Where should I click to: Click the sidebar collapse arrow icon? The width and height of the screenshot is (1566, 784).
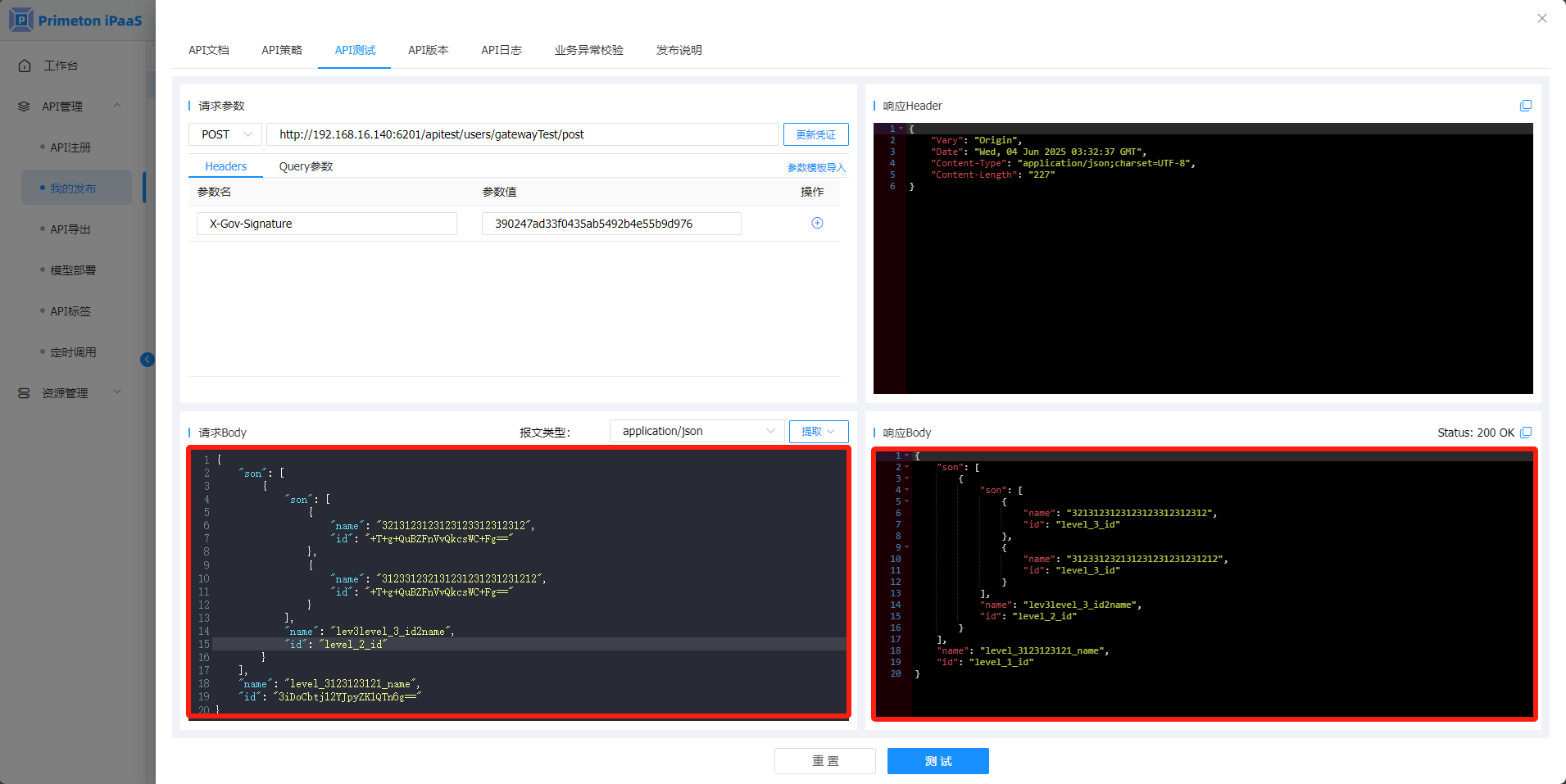coord(148,360)
